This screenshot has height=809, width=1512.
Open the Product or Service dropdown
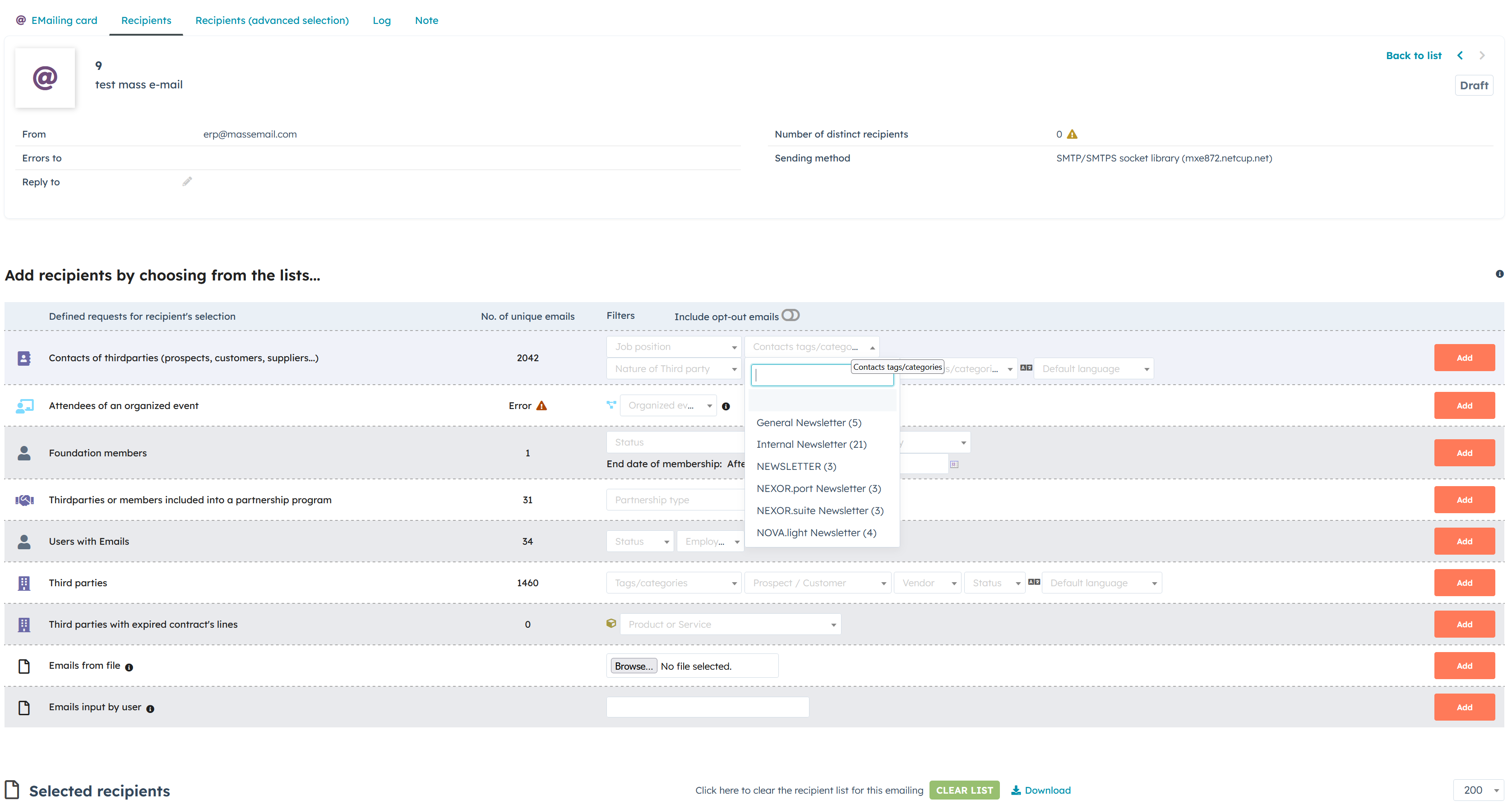tap(730, 624)
